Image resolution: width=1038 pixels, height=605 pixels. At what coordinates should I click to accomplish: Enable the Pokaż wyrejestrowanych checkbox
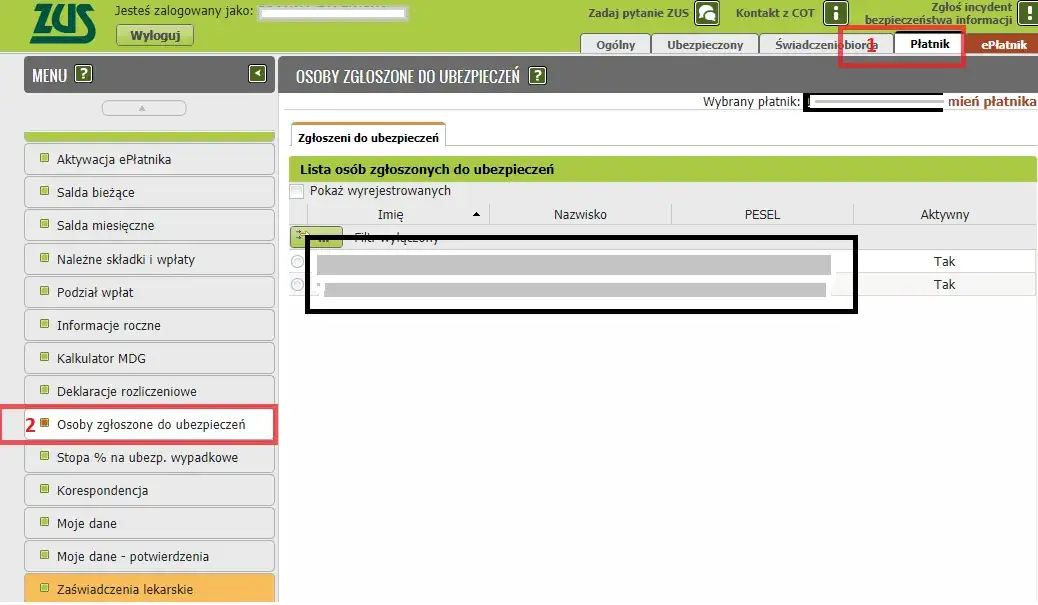point(297,191)
